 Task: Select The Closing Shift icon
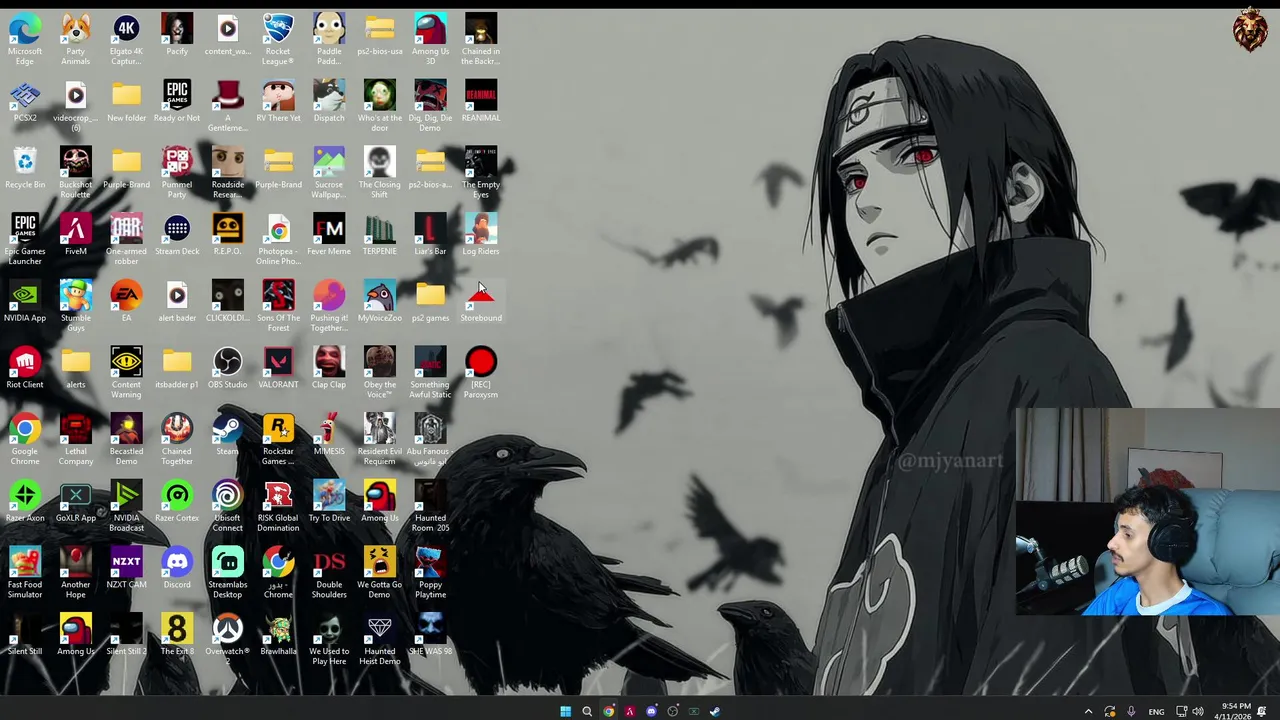(x=380, y=173)
